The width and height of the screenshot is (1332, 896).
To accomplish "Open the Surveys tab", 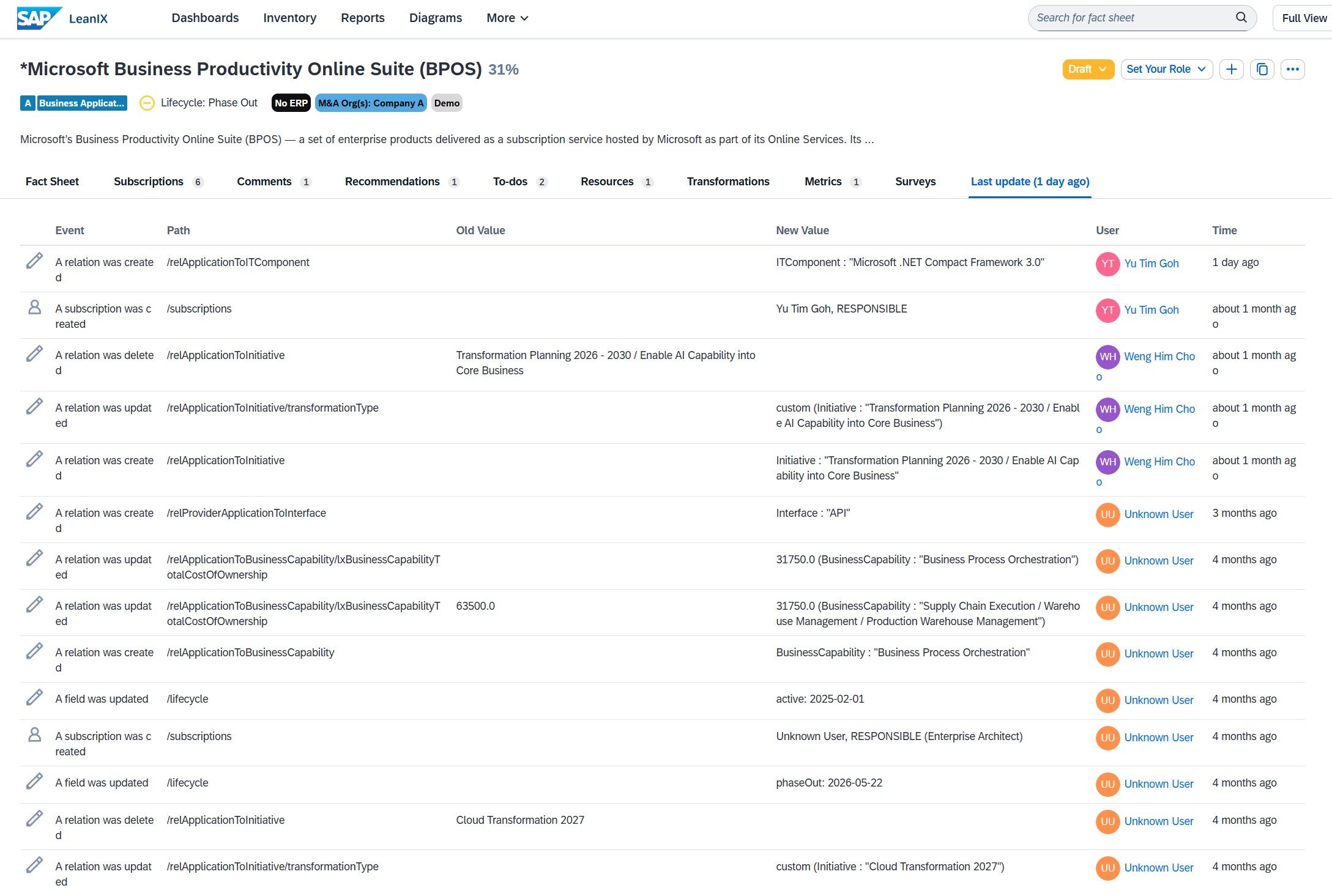I will (915, 182).
